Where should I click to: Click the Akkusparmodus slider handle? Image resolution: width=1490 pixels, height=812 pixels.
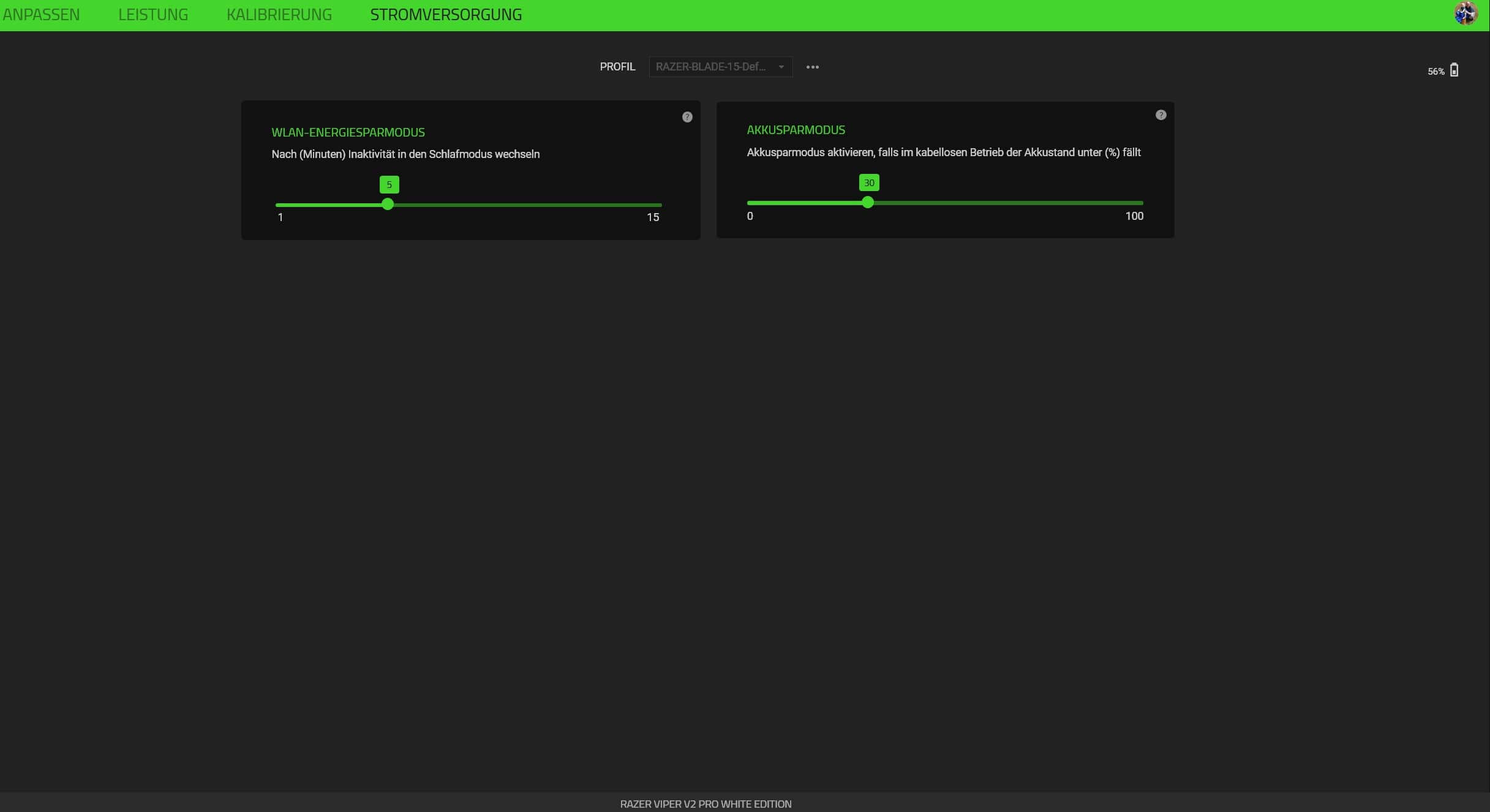pos(868,203)
